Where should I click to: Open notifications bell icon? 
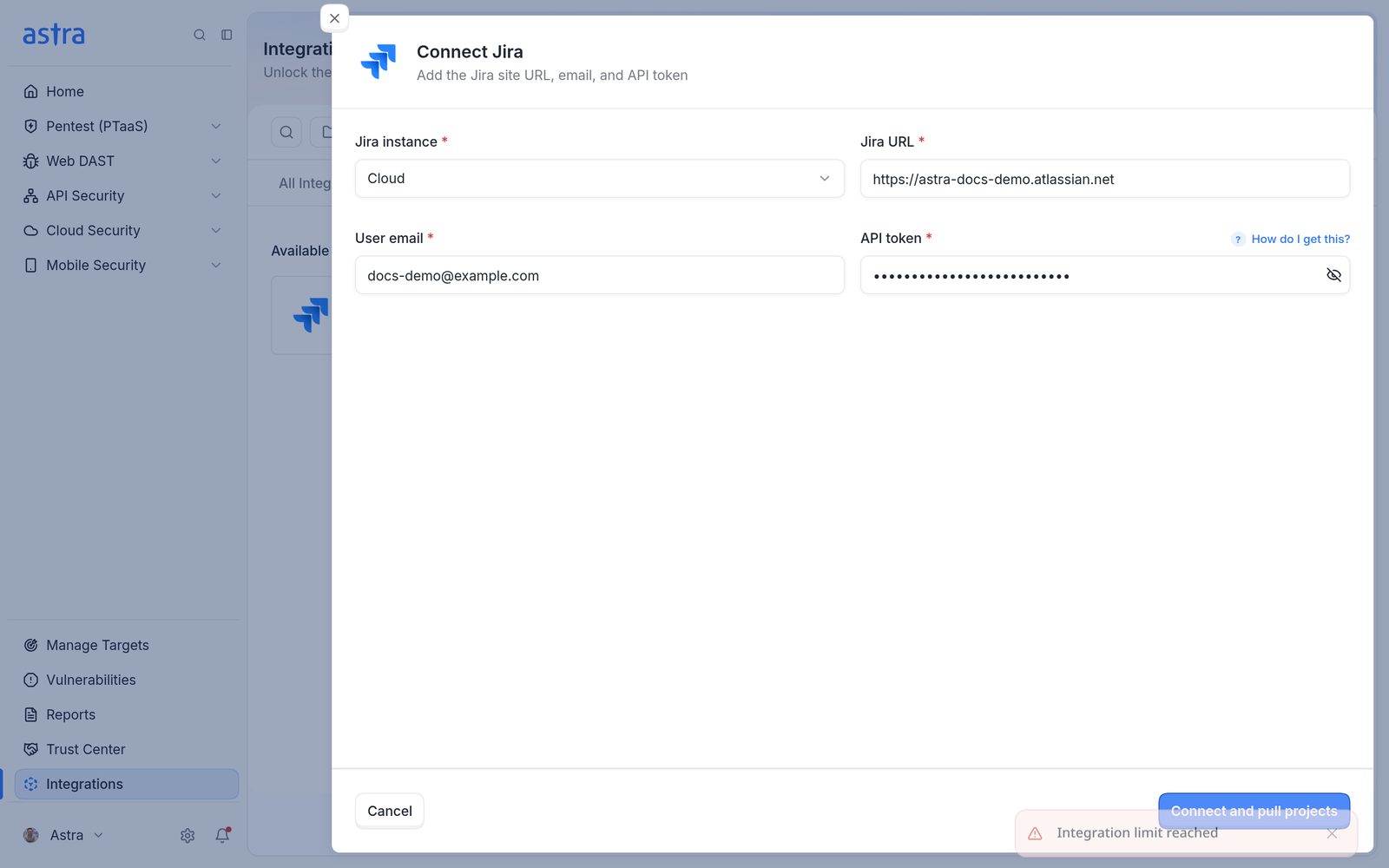(x=222, y=835)
